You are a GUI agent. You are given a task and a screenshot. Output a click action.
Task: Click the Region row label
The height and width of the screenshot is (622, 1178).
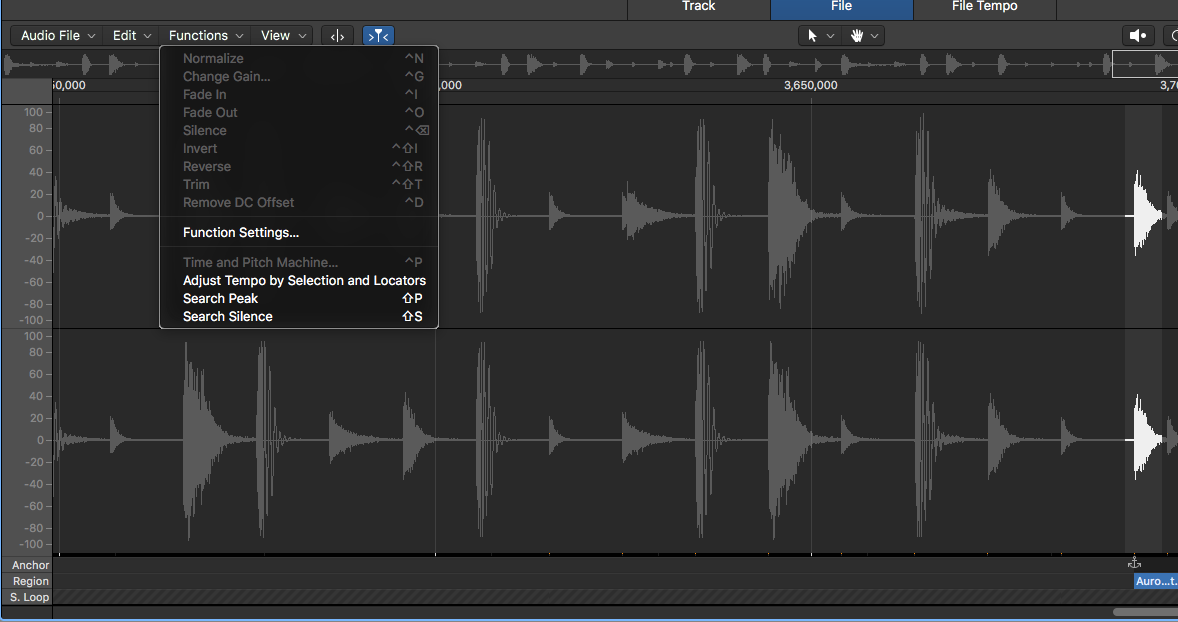click(30, 581)
